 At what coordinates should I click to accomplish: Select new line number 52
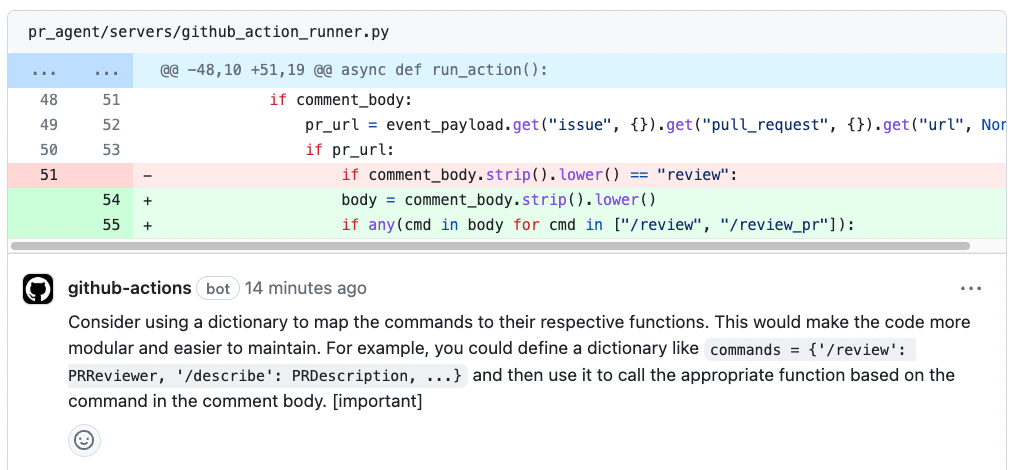[x=111, y=125]
